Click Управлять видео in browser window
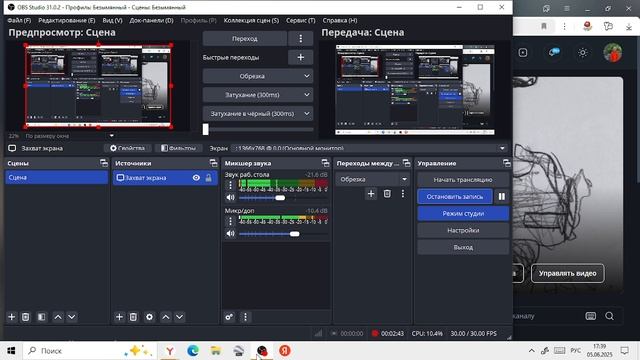 click(567, 273)
